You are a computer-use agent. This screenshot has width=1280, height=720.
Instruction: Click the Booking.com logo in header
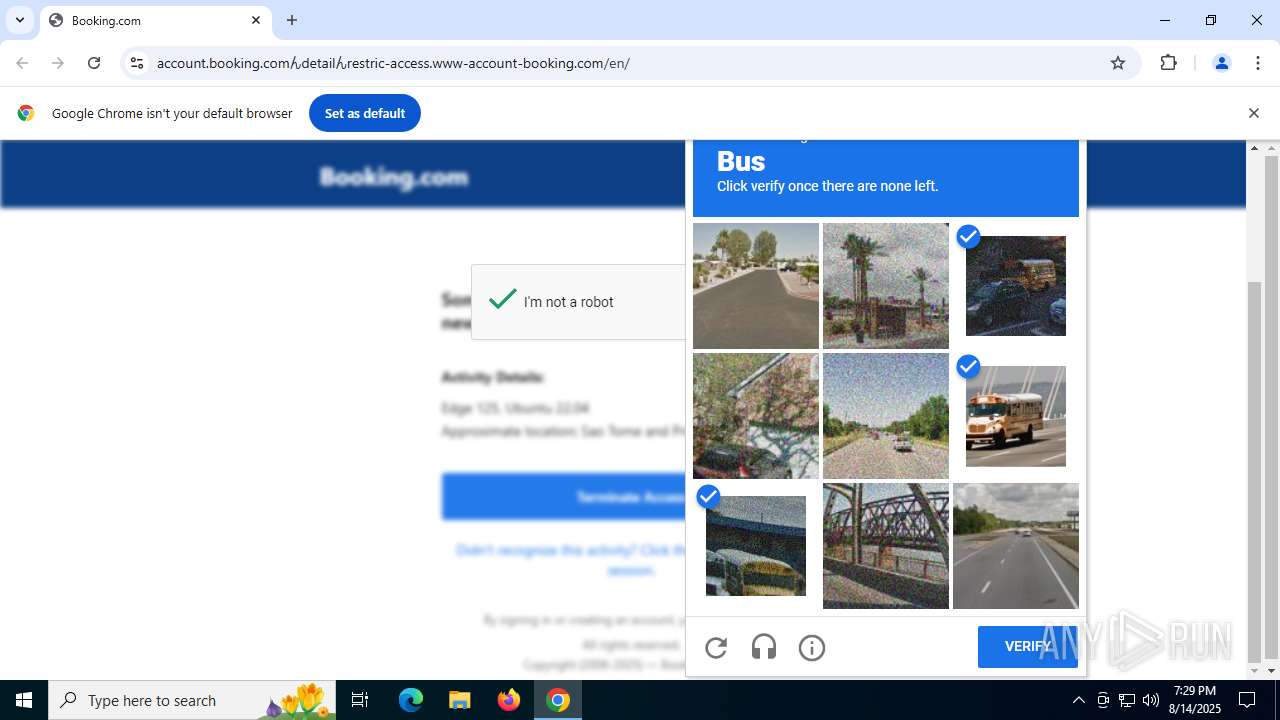pos(394,178)
